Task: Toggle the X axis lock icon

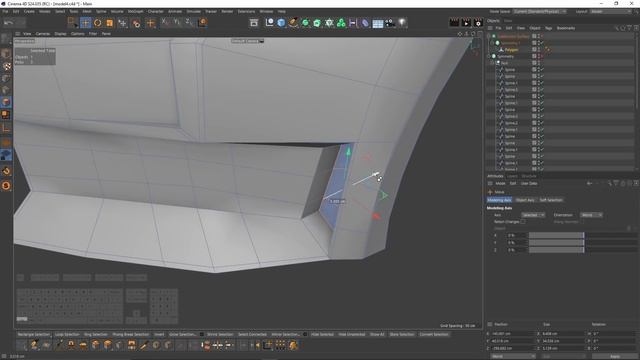Action: click(165, 22)
